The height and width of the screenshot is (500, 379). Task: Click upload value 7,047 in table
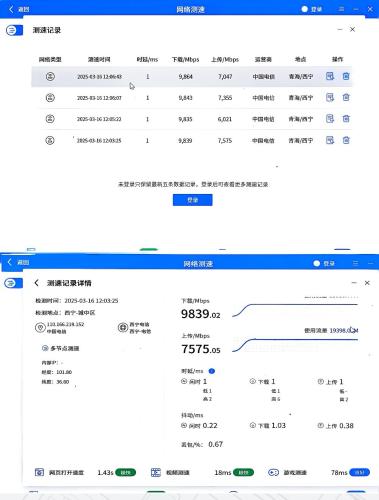pyautogui.click(x=225, y=77)
